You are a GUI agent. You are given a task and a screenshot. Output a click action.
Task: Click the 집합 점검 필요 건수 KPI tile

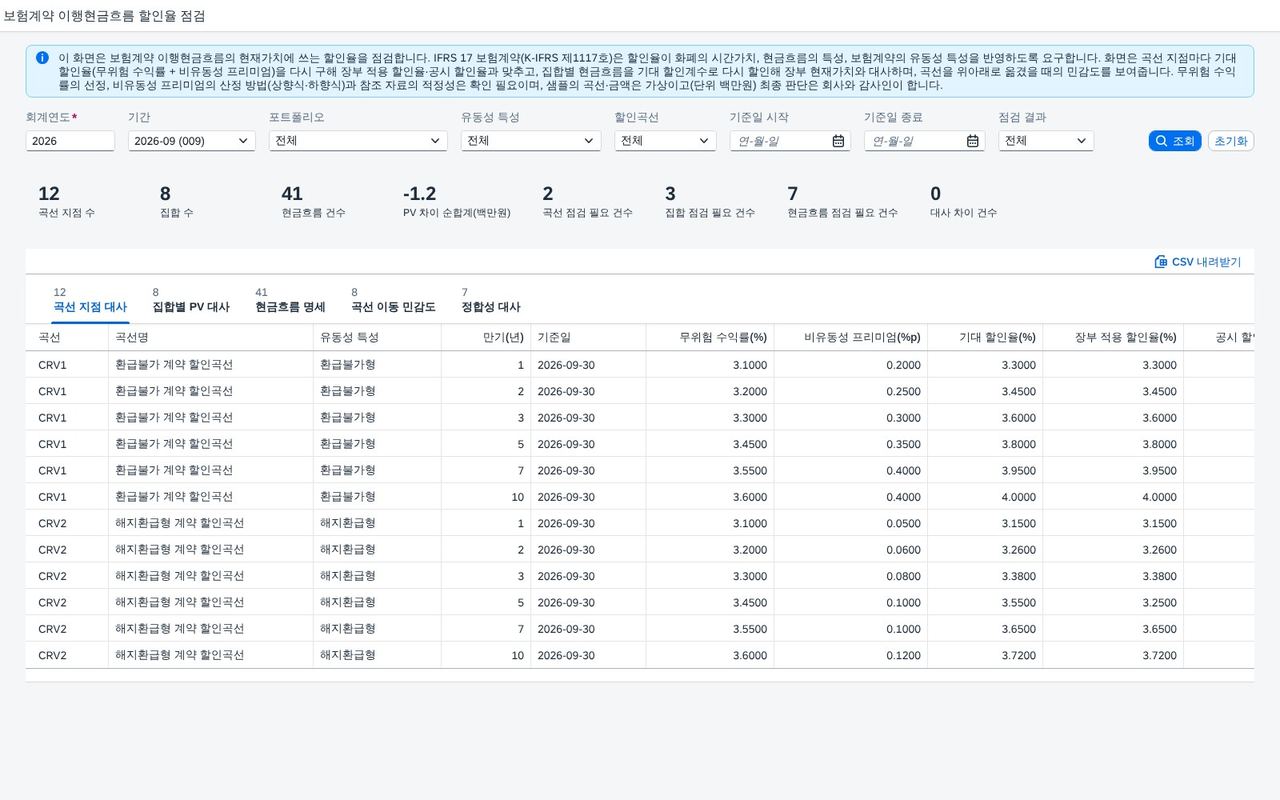pos(710,202)
